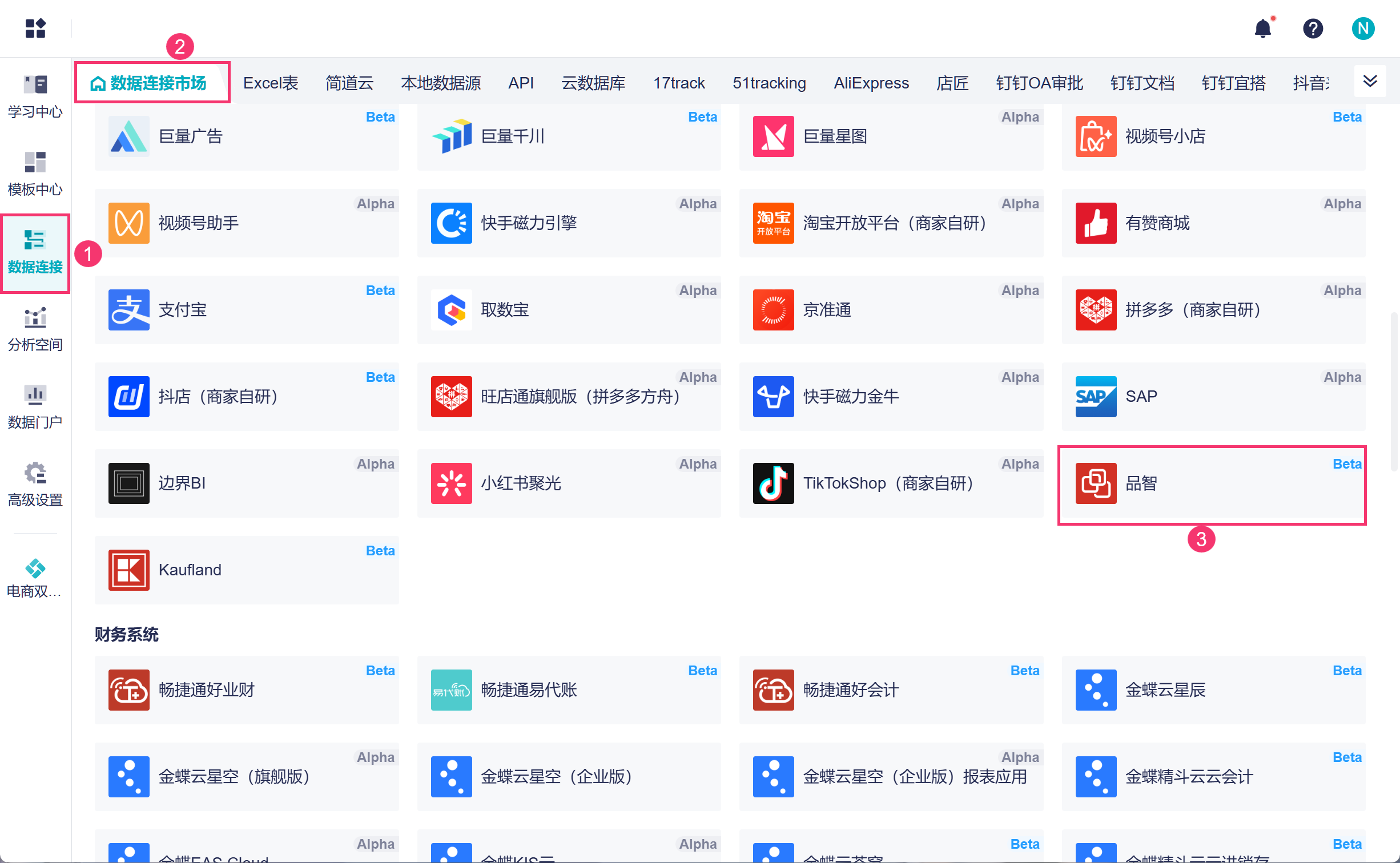Click the 视频号小店 connector icon

coord(1096,136)
